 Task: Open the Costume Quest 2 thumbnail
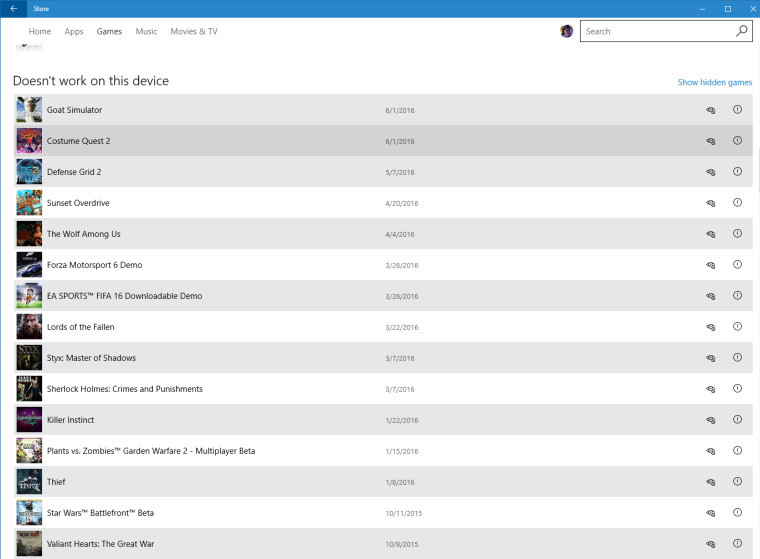[x=29, y=141]
